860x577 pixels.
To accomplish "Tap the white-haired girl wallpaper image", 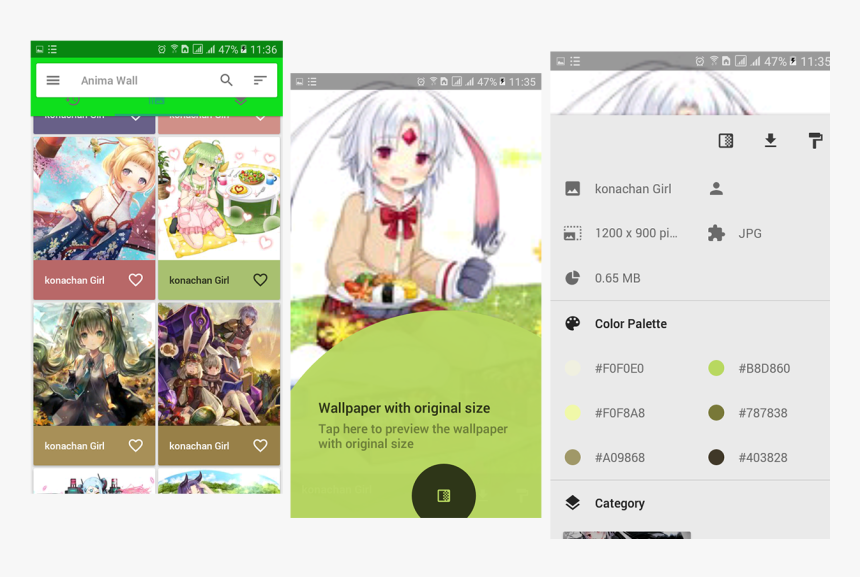I will 416,203.
